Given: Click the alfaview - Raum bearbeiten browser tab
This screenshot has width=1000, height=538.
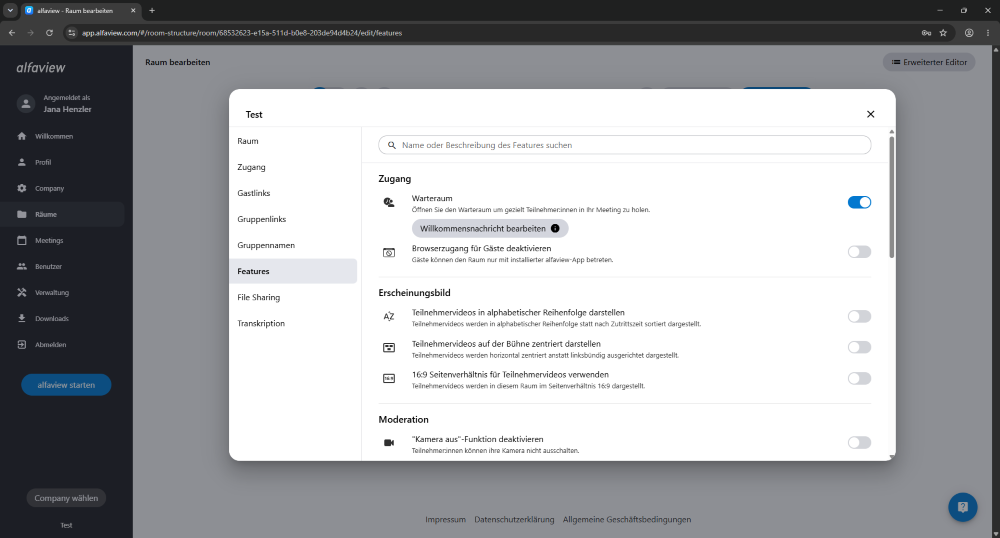Looking at the screenshot, I should pos(82,10).
